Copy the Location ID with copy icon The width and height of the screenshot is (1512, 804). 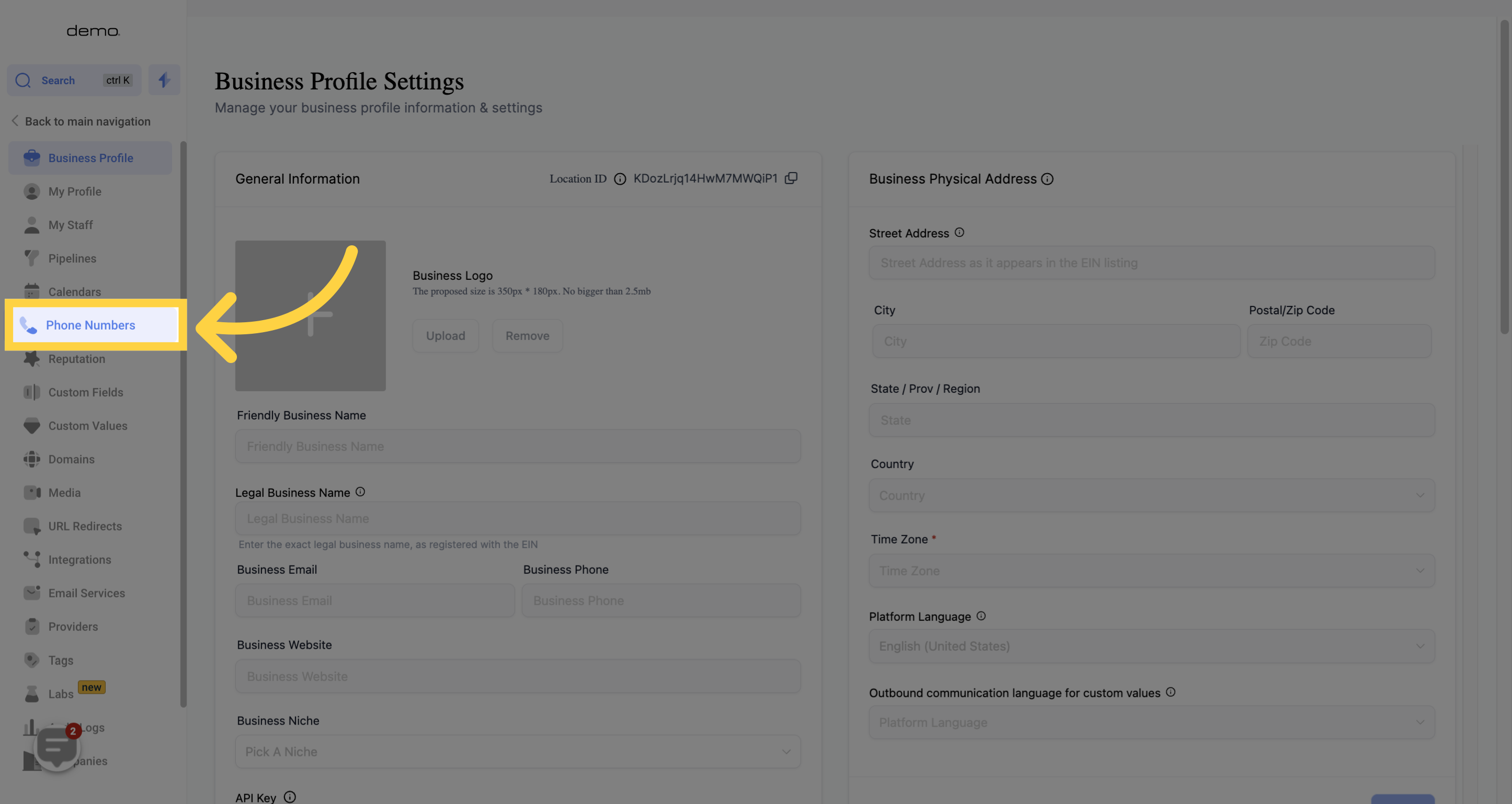pos(791,178)
